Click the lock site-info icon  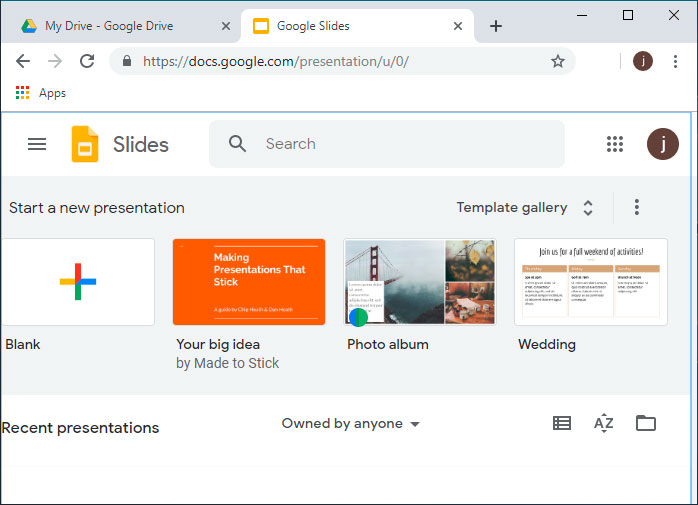pos(127,61)
